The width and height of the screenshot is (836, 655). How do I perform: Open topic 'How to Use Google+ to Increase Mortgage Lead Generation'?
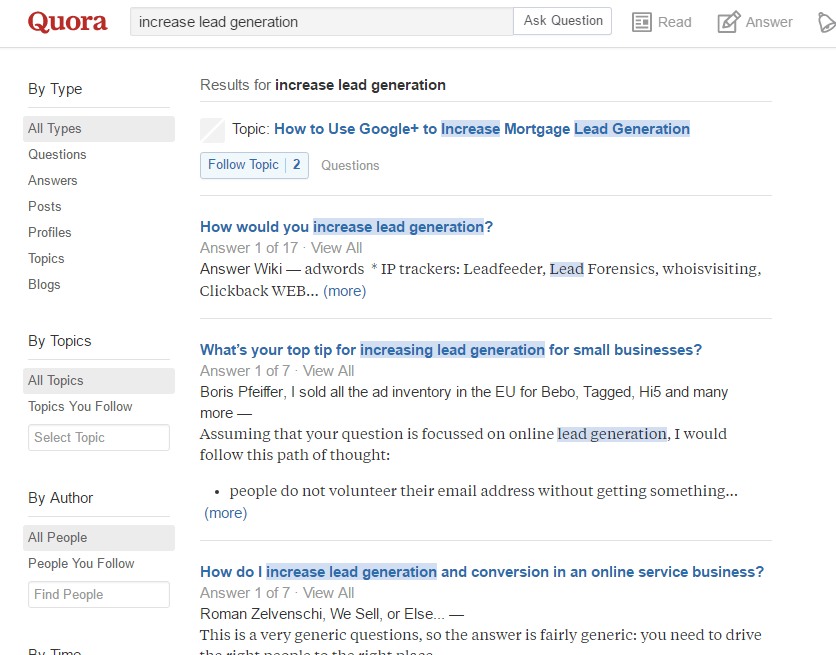tap(482, 129)
